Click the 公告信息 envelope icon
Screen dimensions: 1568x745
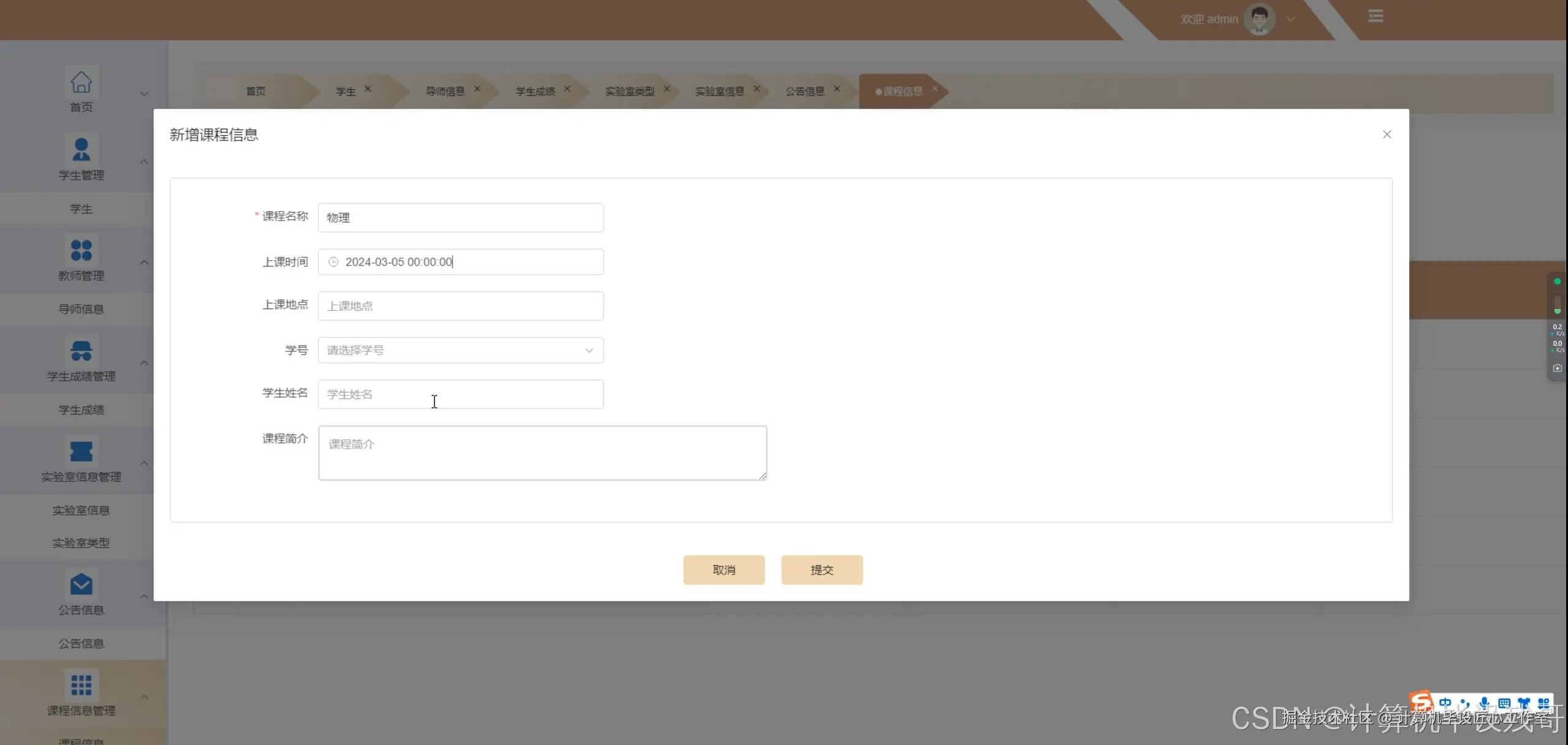[x=81, y=584]
